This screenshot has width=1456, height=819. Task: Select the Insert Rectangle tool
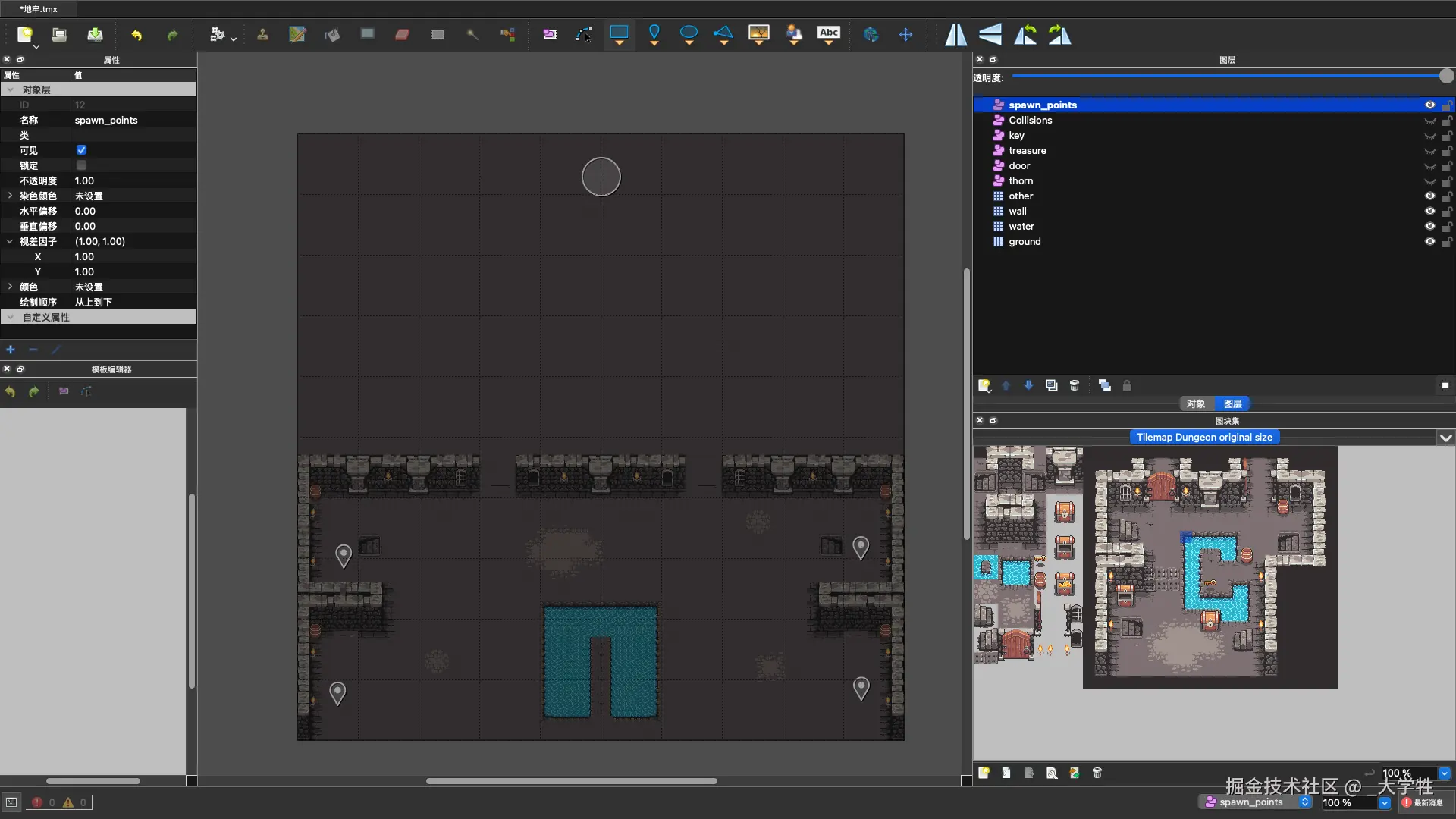619,33
